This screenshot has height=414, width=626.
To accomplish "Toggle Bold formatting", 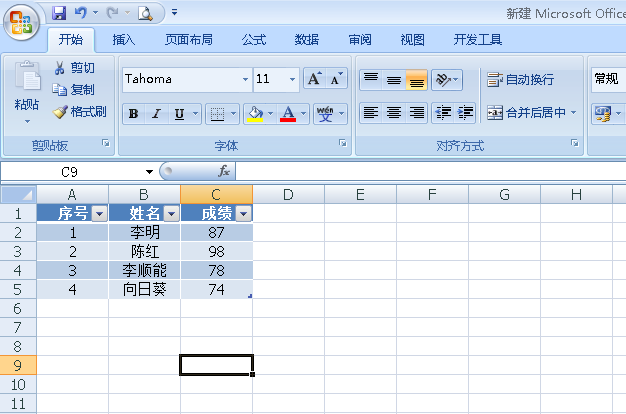I will [133, 114].
